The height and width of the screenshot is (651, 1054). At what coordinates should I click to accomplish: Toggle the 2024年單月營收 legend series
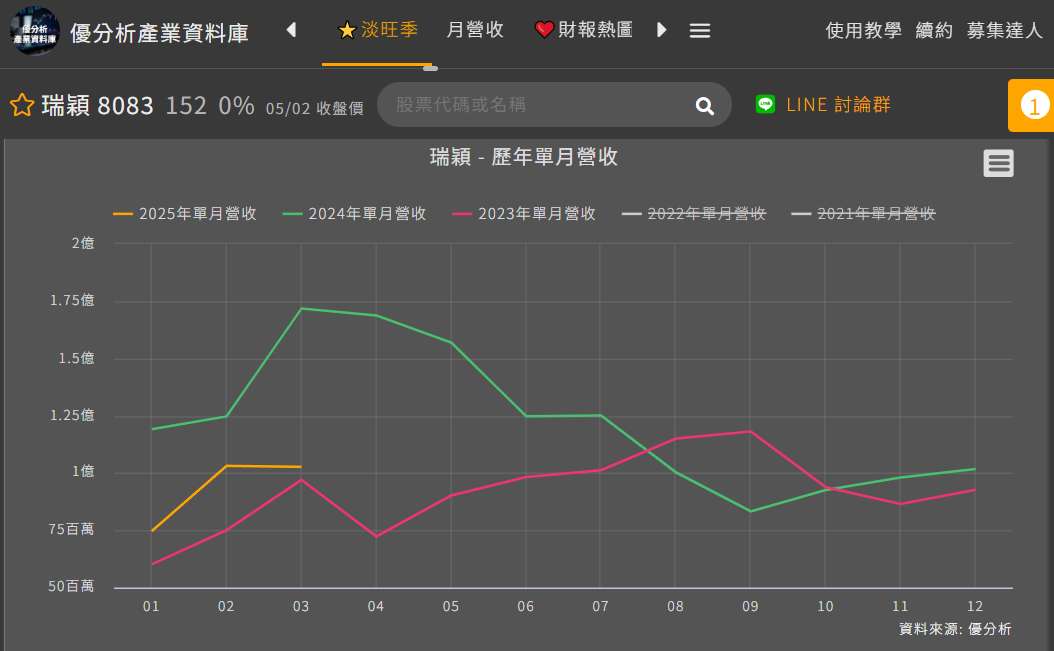pyautogui.click(x=354, y=214)
